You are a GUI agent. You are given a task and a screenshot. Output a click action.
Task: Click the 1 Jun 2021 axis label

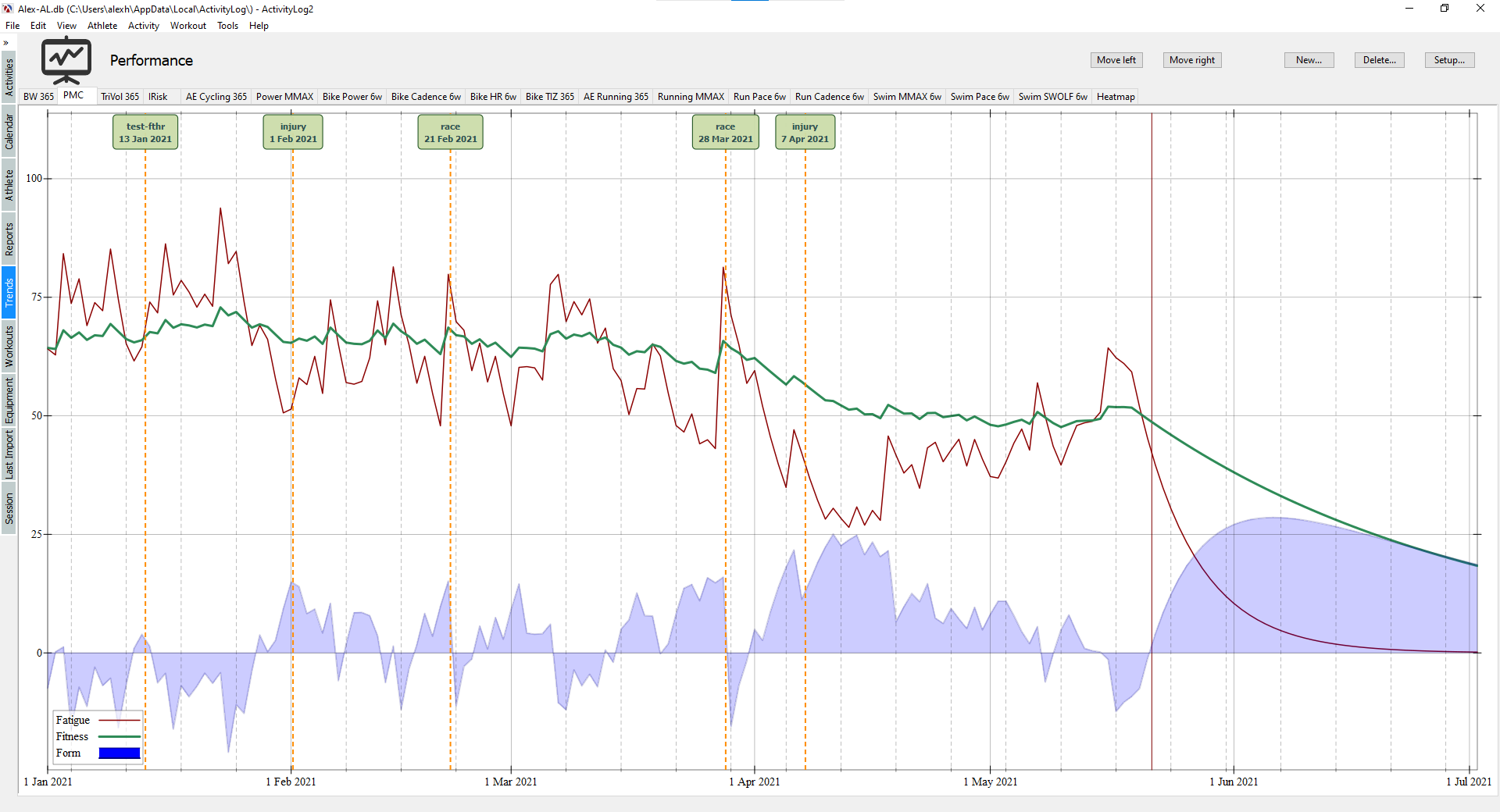point(1234,782)
